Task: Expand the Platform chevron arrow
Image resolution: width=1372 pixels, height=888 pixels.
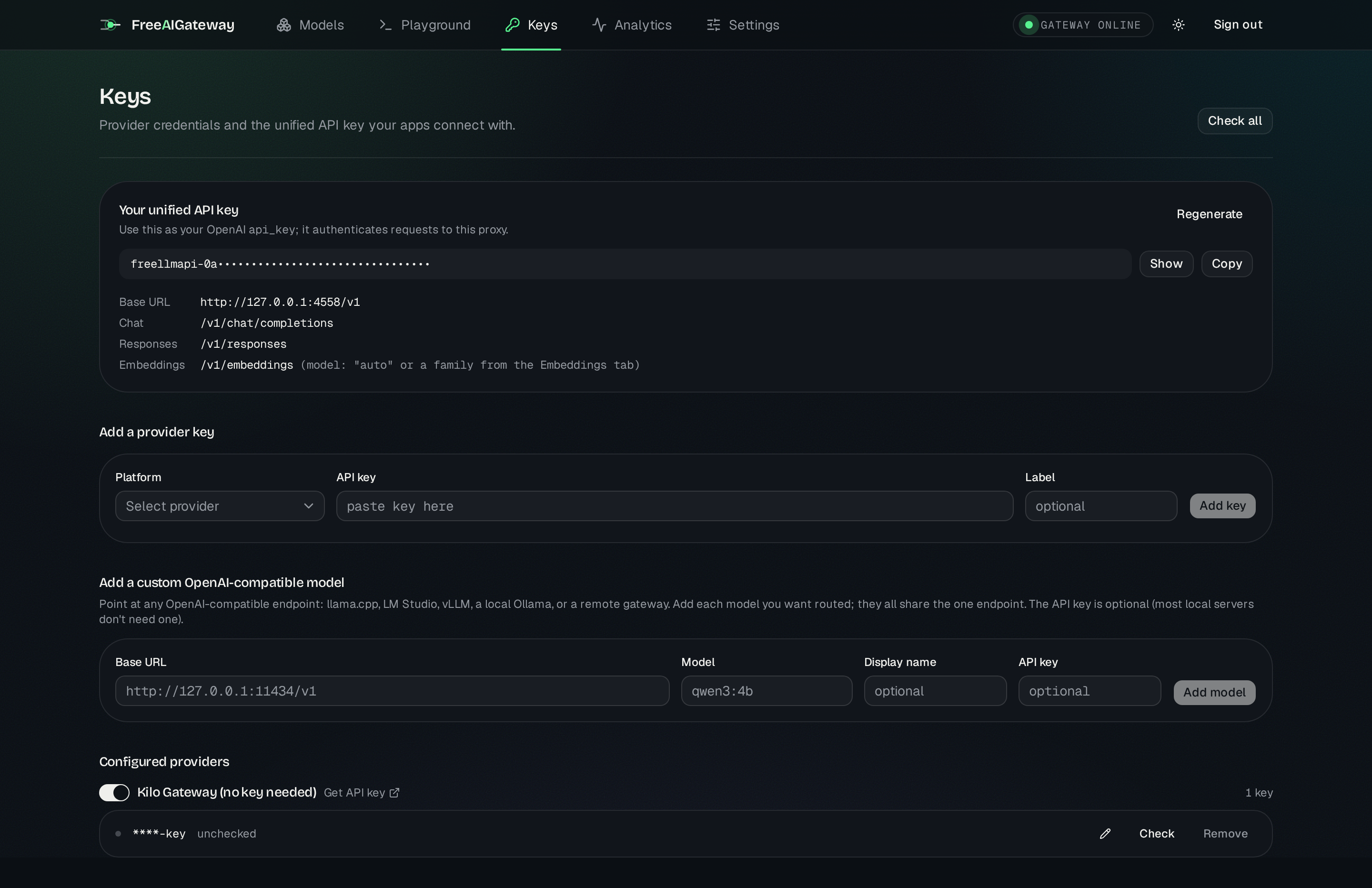Action: pos(308,506)
